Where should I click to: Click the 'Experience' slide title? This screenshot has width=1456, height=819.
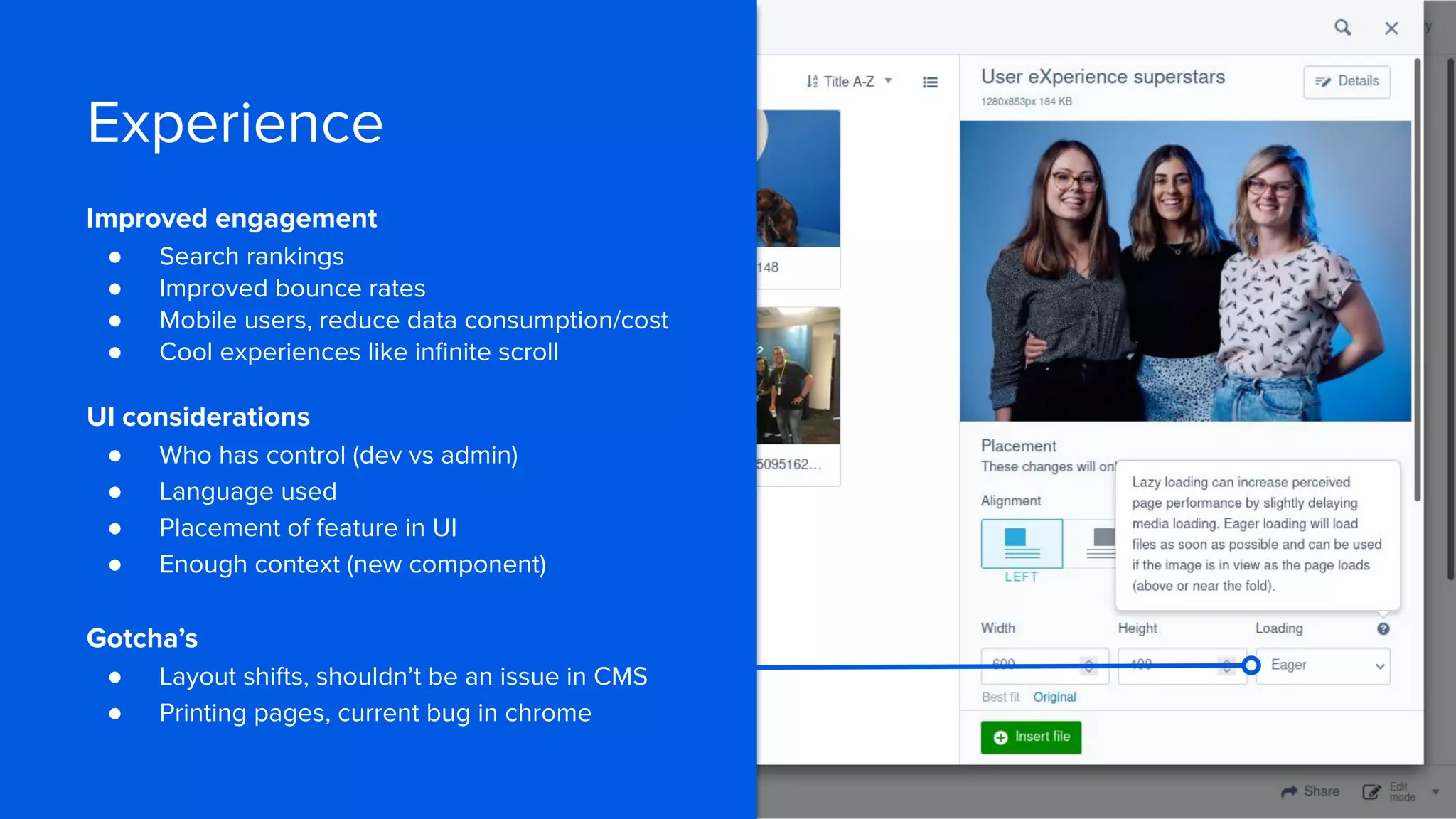(x=235, y=123)
